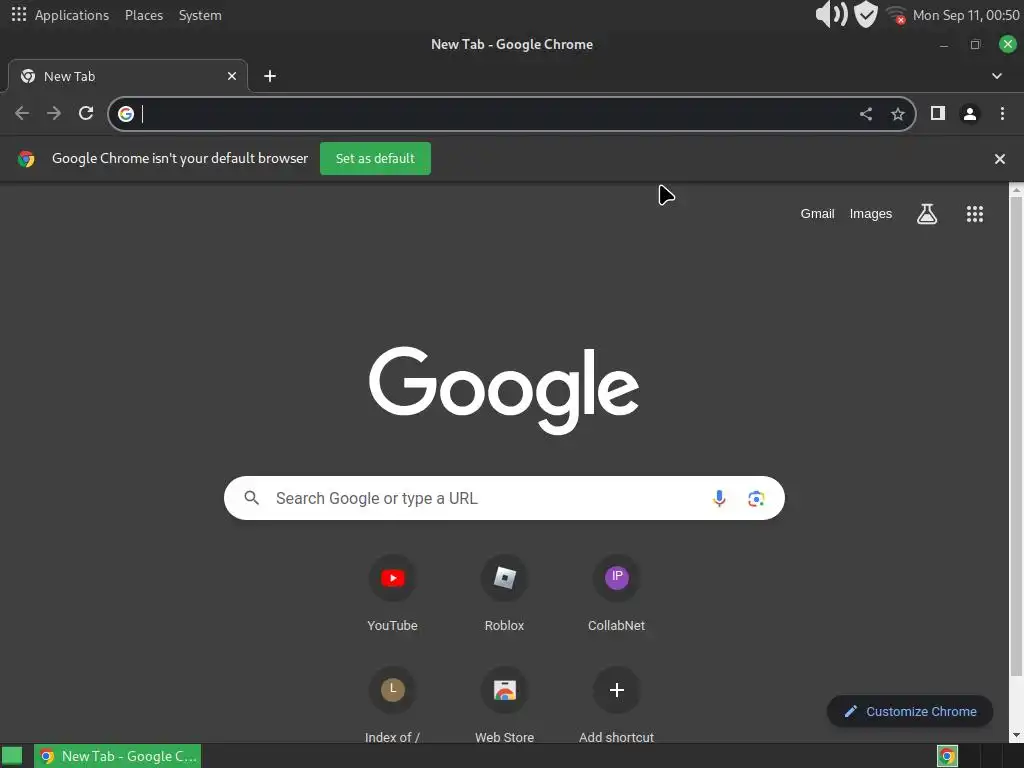The width and height of the screenshot is (1024, 768).
Task: Click Customize Chrome button
Action: 910,711
